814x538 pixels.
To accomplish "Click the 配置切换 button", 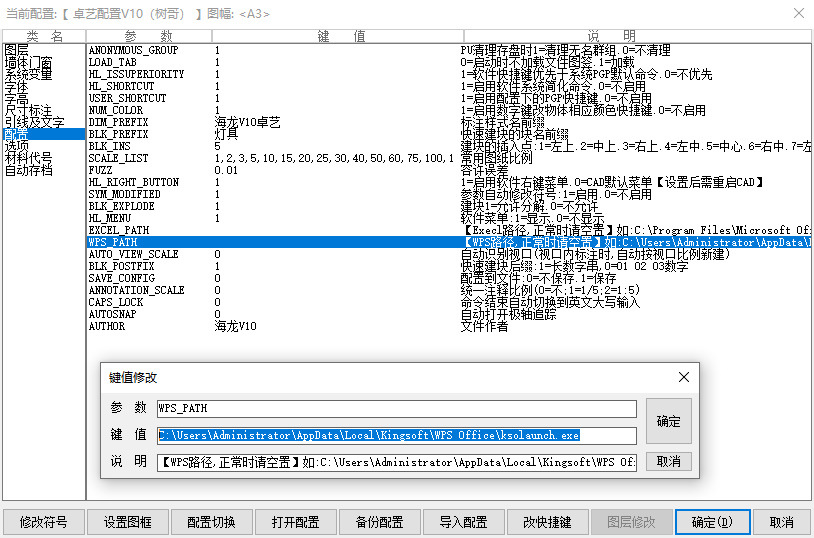I will pos(211,522).
